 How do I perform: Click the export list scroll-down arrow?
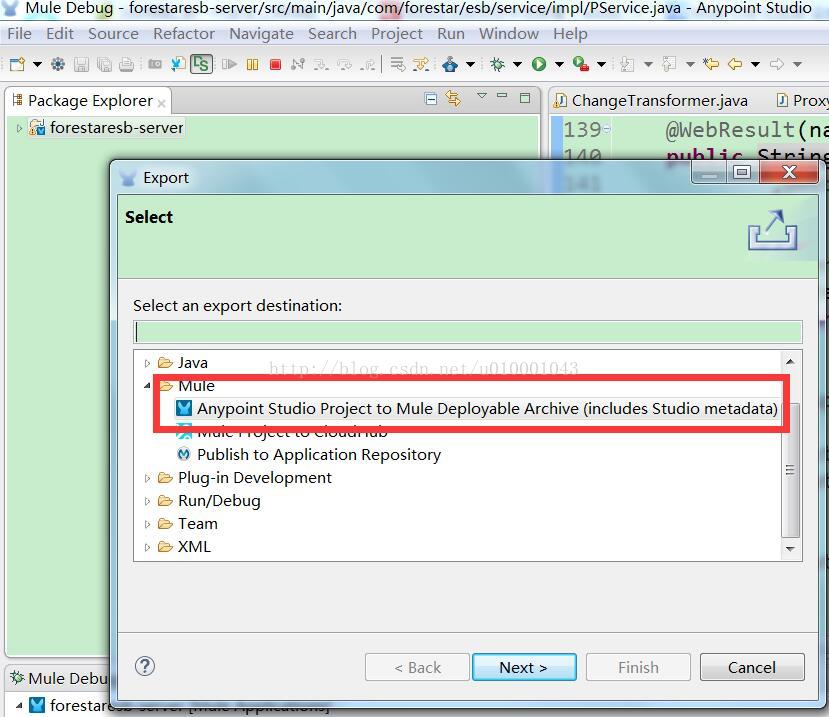[790, 549]
